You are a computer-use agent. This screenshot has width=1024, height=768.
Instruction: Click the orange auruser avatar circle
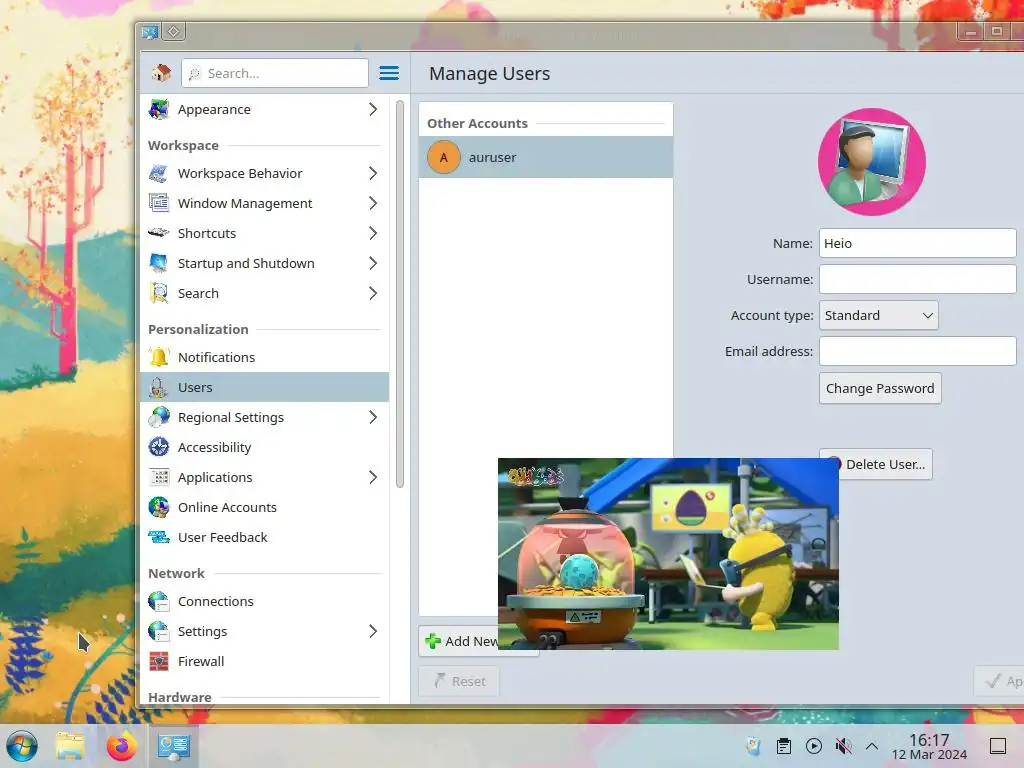click(443, 157)
